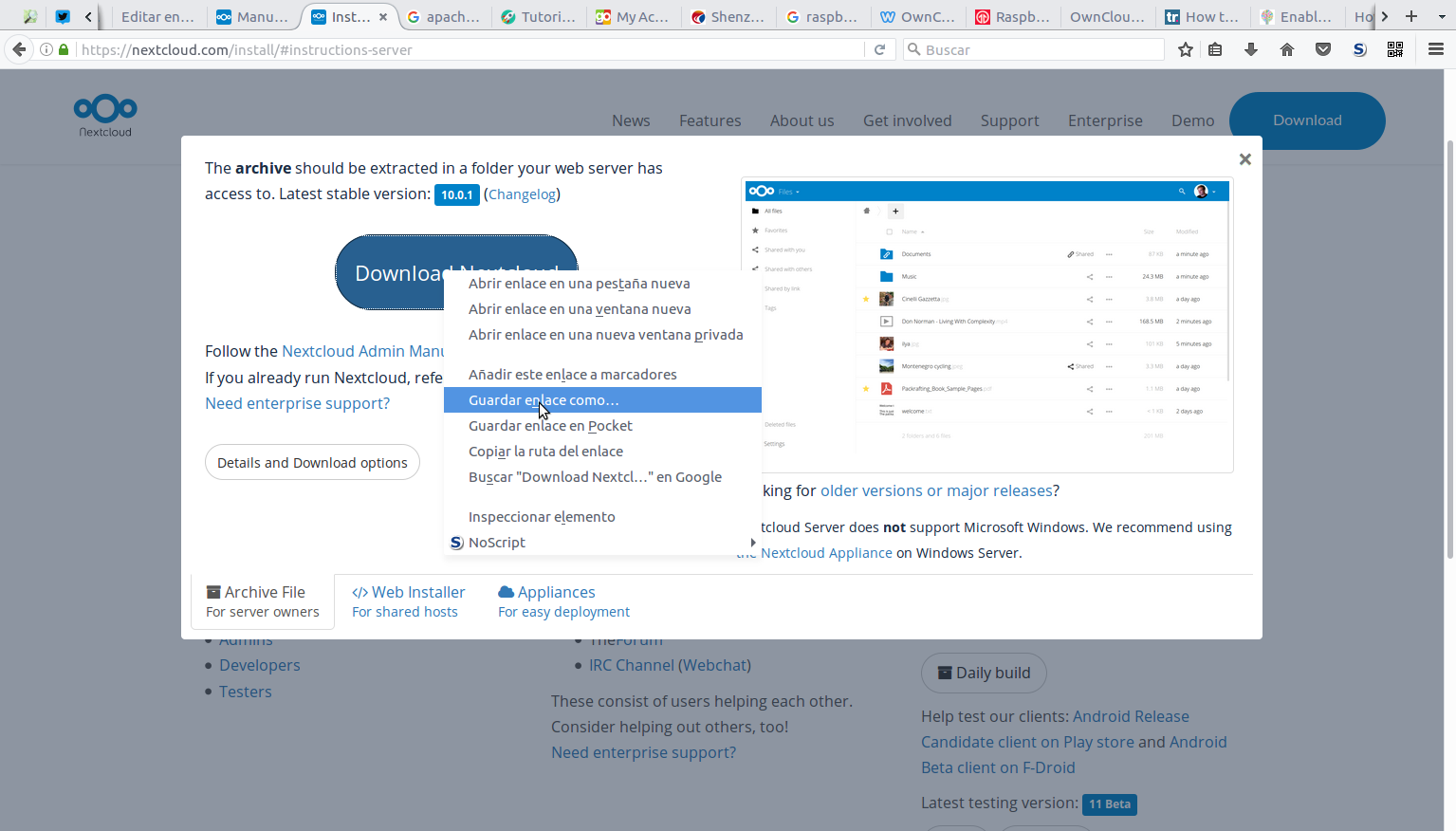Click the Nextcloud files screenshot thumbnail
Image resolution: width=1456 pixels, height=831 pixels.
(x=987, y=325)
